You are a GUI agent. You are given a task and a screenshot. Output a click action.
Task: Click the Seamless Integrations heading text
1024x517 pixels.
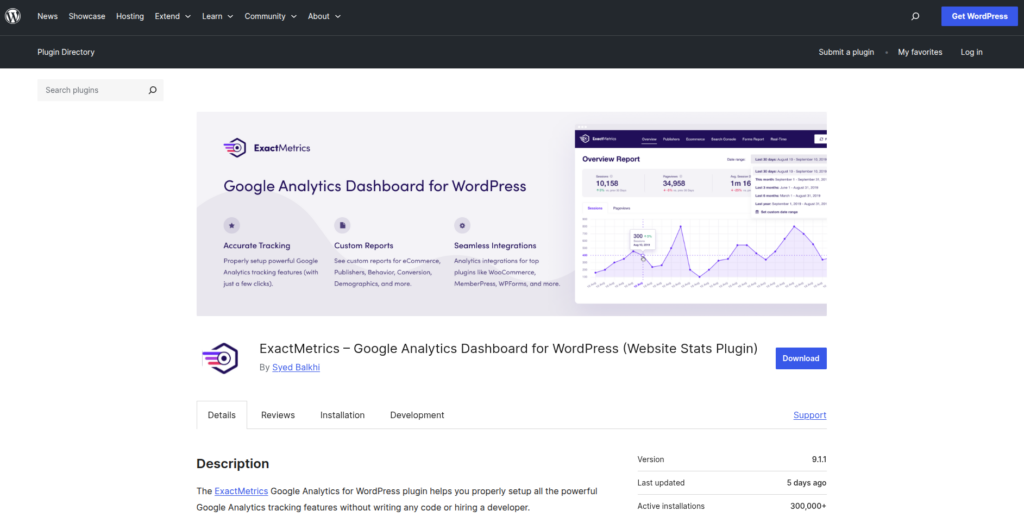tap(495, 246)
